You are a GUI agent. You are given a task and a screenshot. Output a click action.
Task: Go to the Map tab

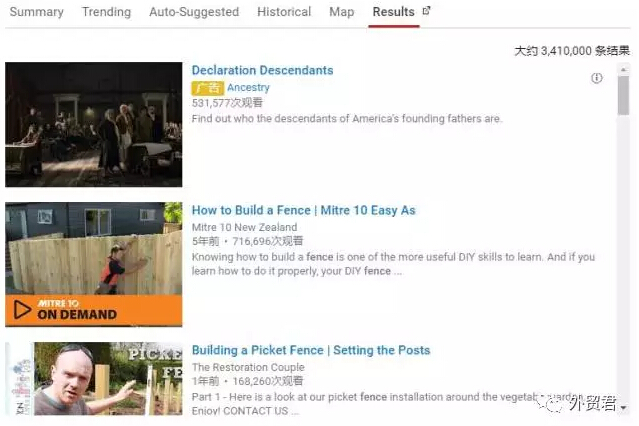pos(341,12)
